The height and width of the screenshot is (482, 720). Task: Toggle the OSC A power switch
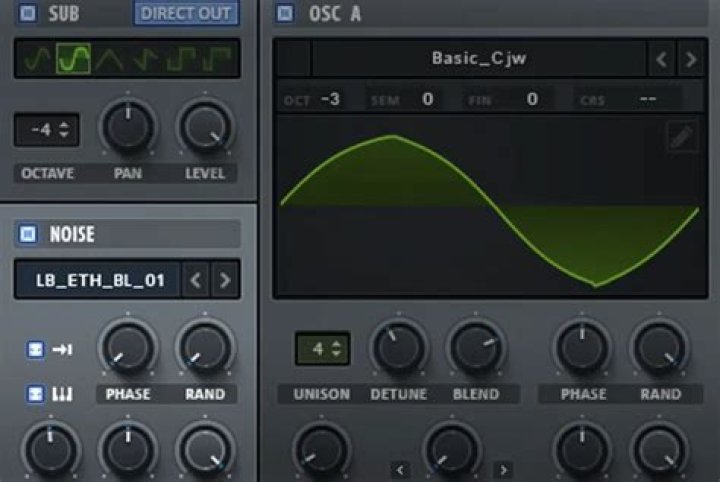[x=285, y=13]
